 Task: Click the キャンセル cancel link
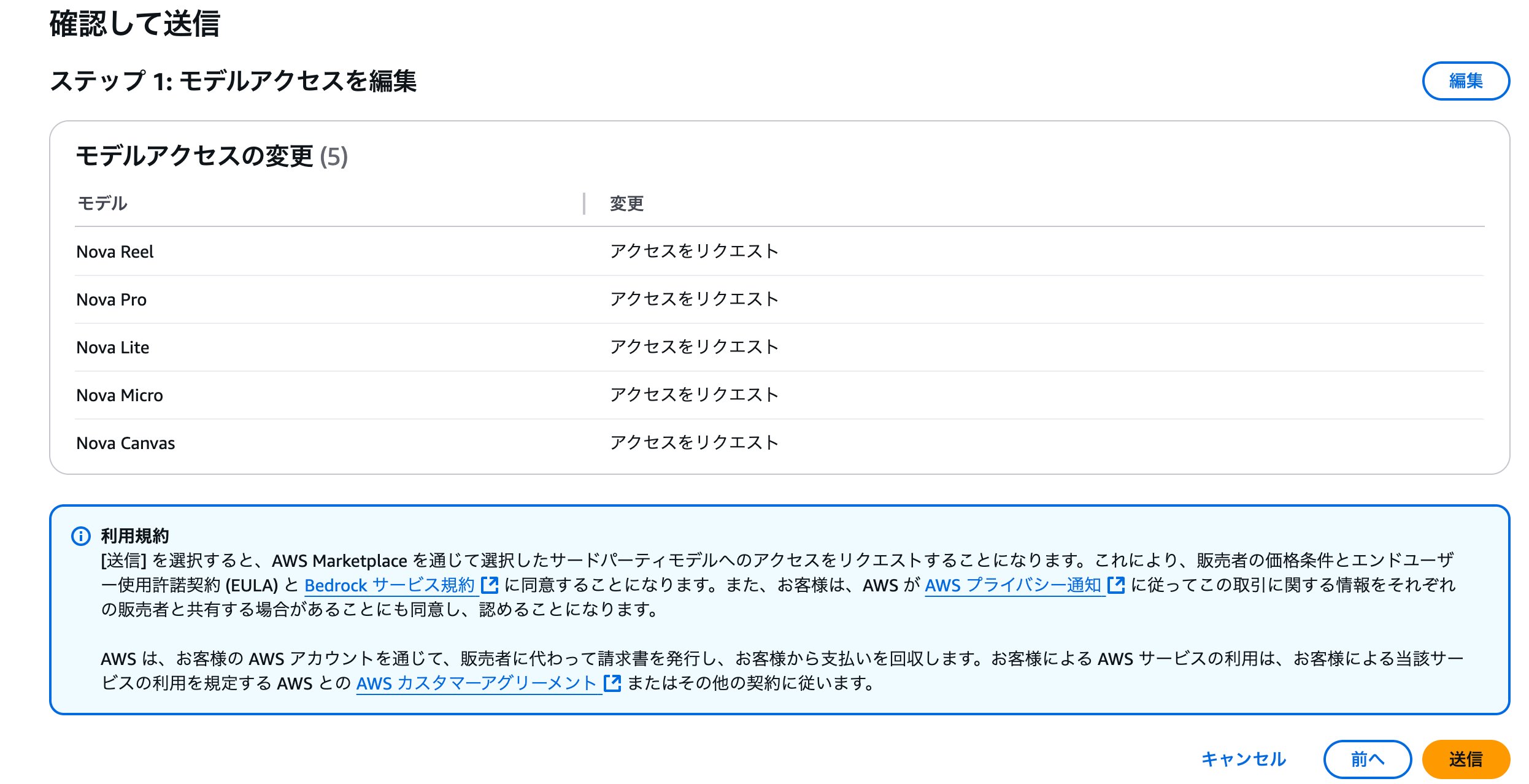coord(1243,759)
